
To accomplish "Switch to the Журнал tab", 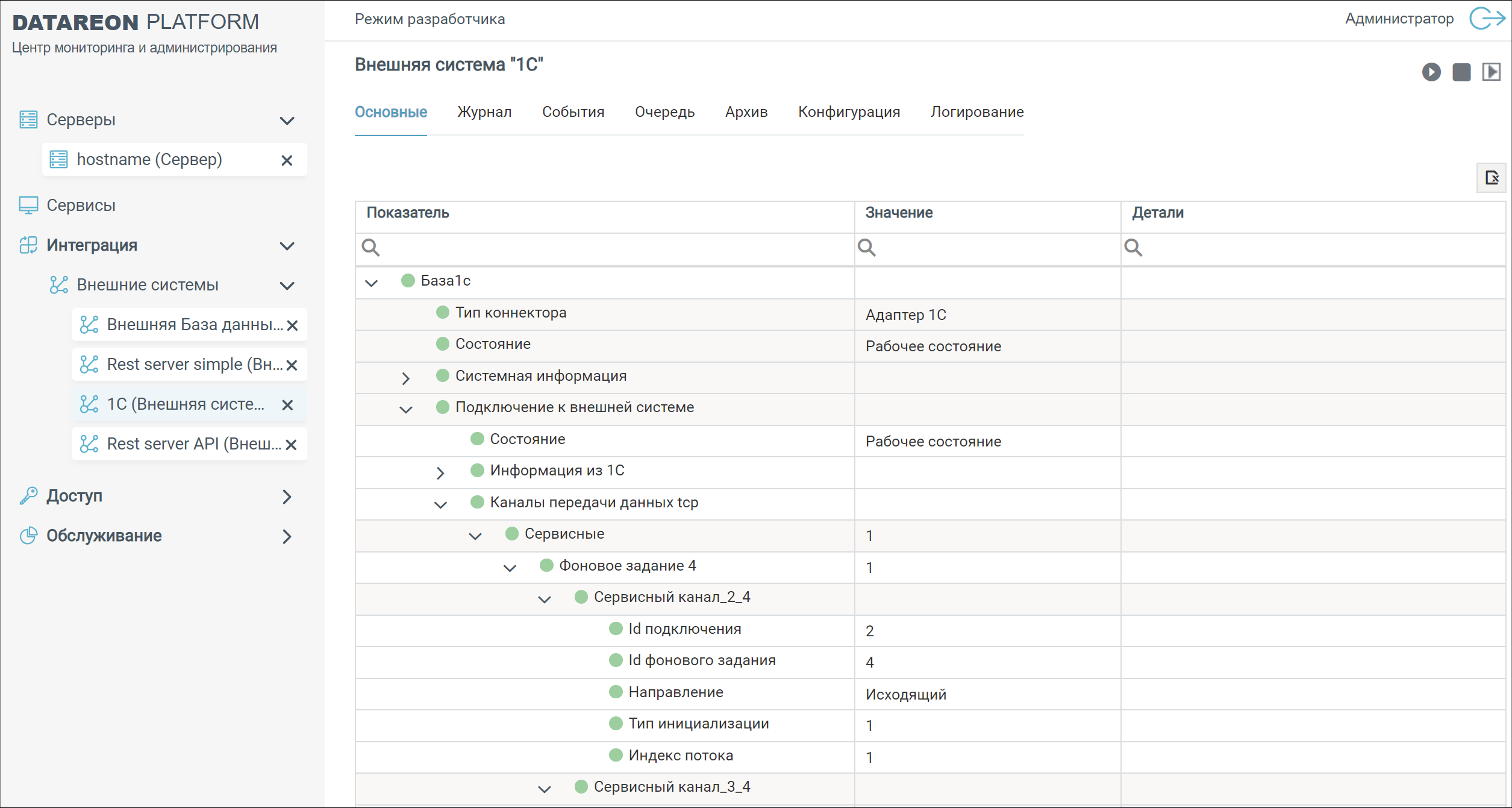I will tap(484, 112).
